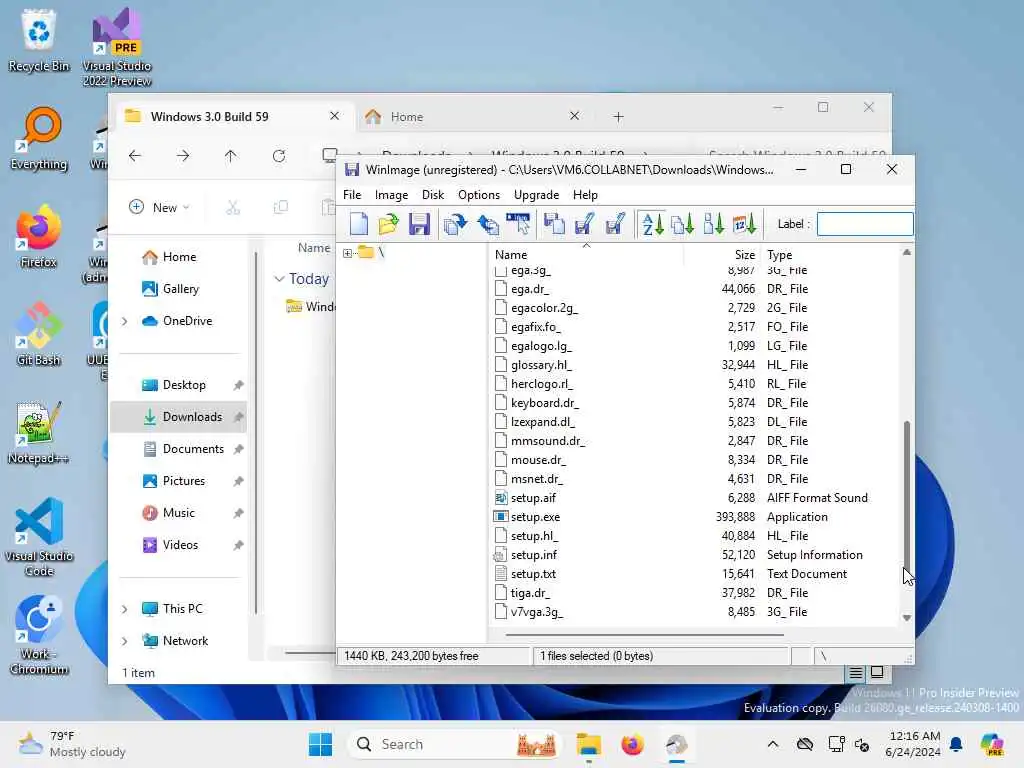
Task: Select the setup.inf file
Action: [534, 554]
